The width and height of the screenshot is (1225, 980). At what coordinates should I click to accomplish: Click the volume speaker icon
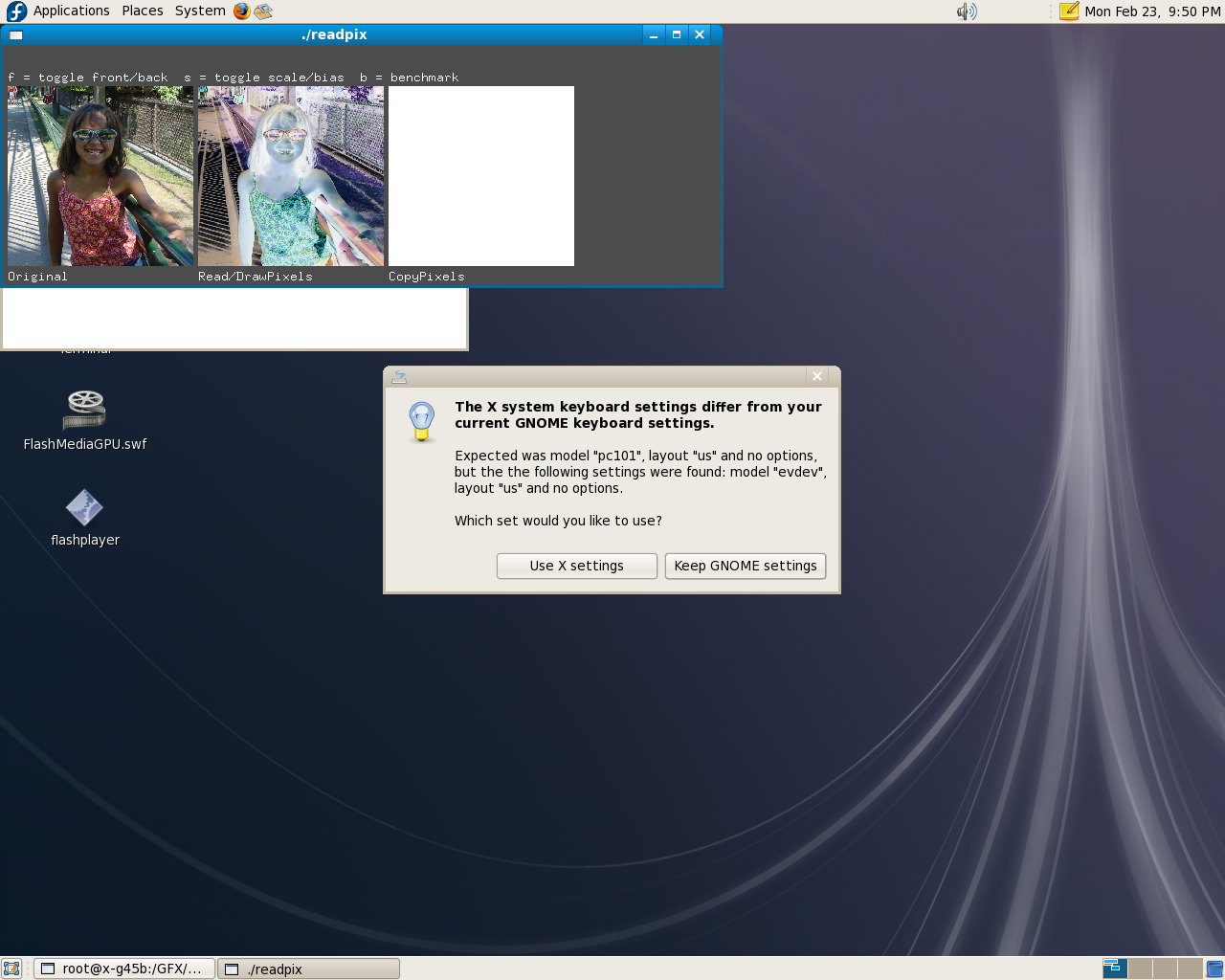click(x=967, y=11)
